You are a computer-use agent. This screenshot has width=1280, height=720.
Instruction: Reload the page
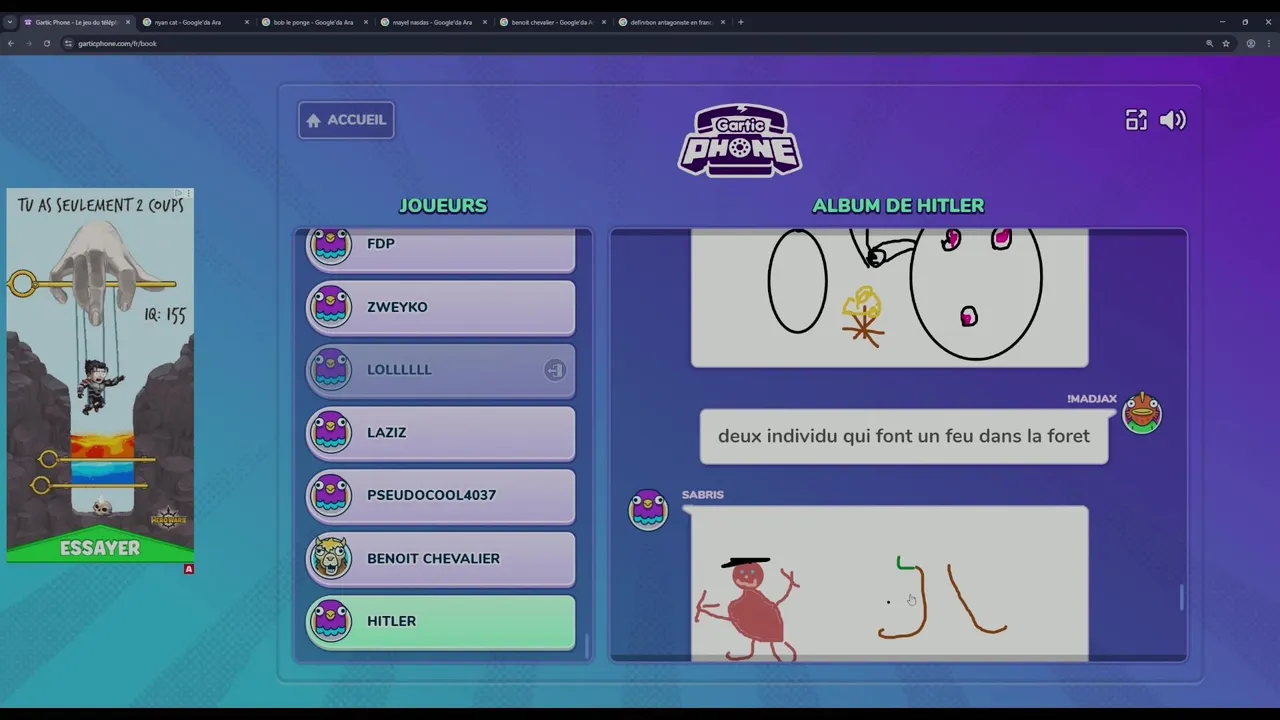point(47,43)
